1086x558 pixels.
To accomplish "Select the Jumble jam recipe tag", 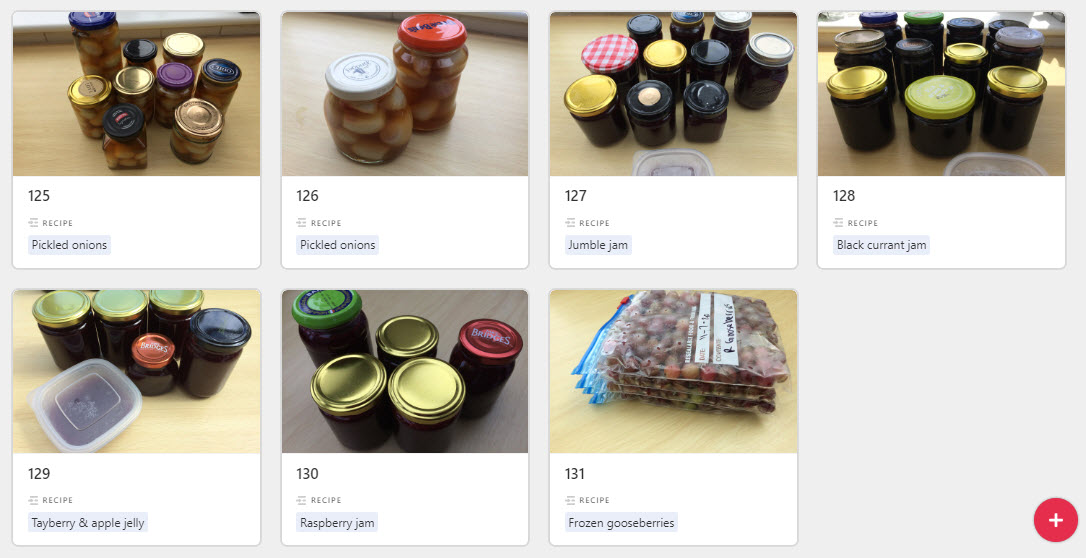I will pos(598,245).
